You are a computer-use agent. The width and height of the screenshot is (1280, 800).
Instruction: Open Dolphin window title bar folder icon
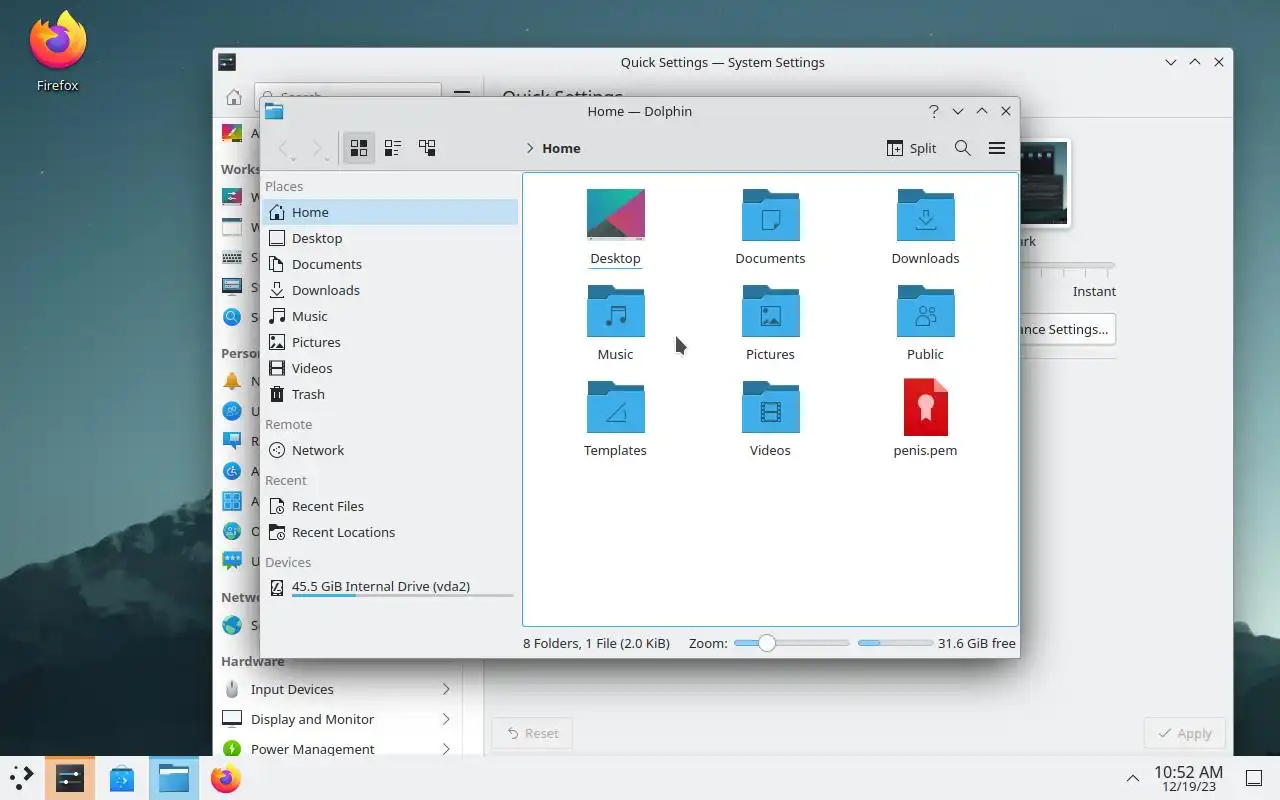[x=274, y=111]
